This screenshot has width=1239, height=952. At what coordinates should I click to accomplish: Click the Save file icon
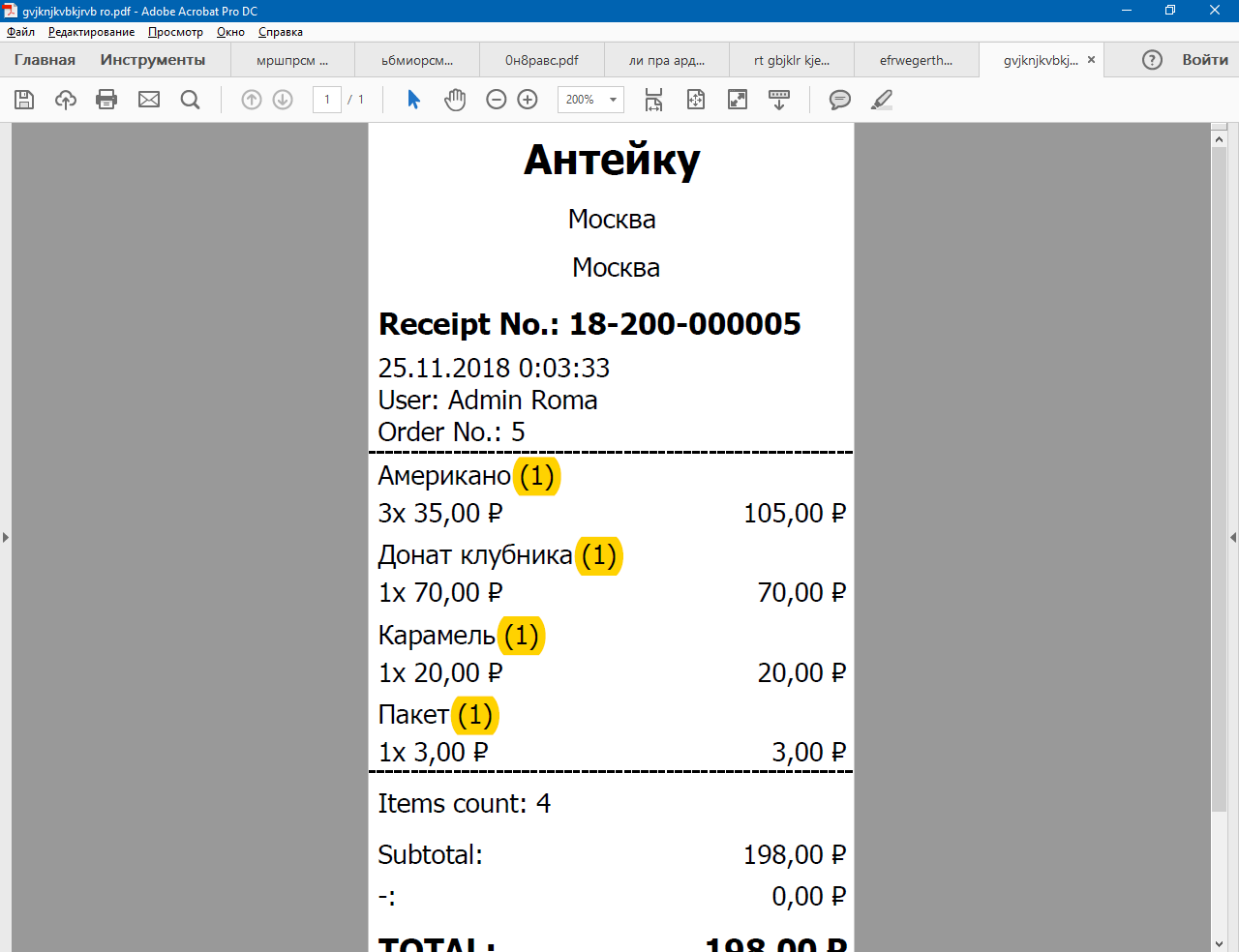click(24, 100)
